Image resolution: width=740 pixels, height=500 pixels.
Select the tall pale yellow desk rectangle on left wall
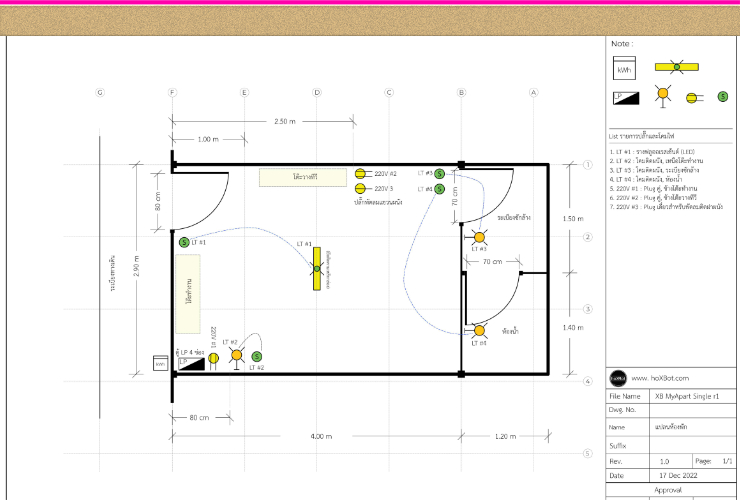(189, 293)
